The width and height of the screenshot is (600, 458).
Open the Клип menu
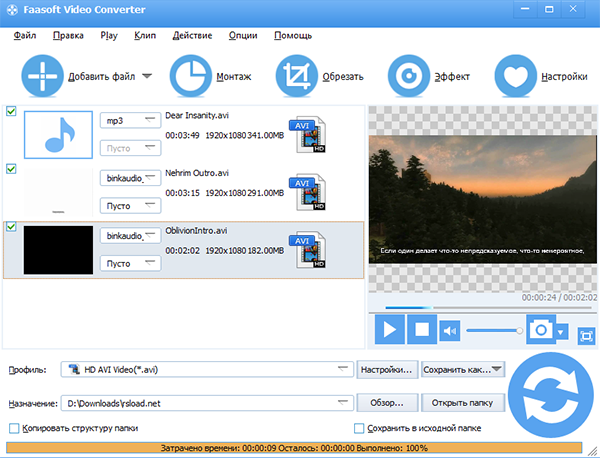pos(145,35)
